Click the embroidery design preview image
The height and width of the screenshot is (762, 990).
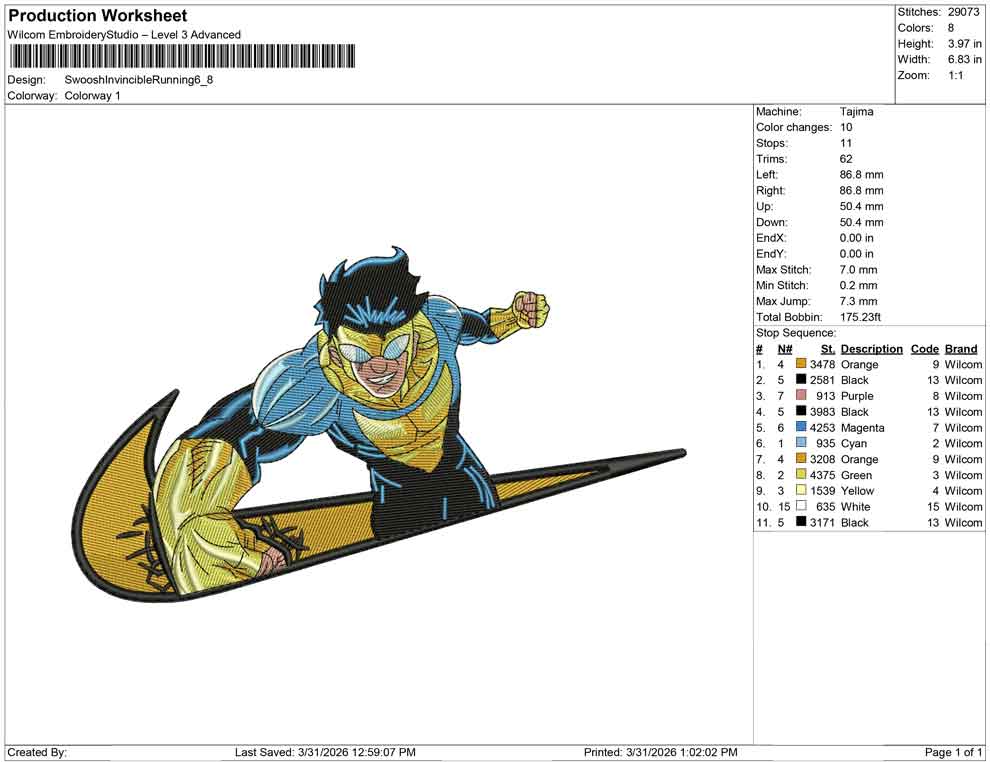[x=379, y=423]
